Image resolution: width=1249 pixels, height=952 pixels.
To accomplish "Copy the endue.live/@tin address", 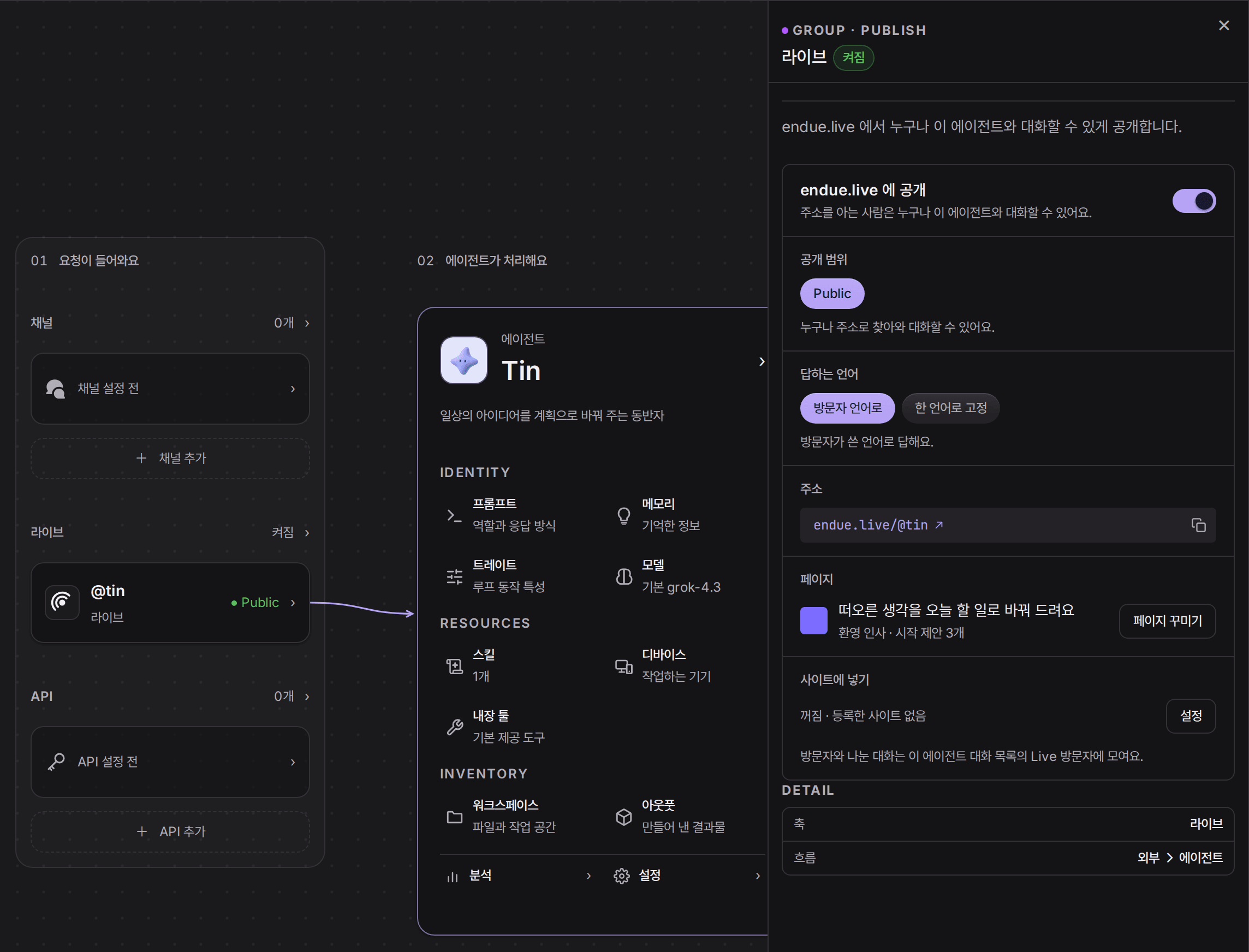I will (1198, 525).
